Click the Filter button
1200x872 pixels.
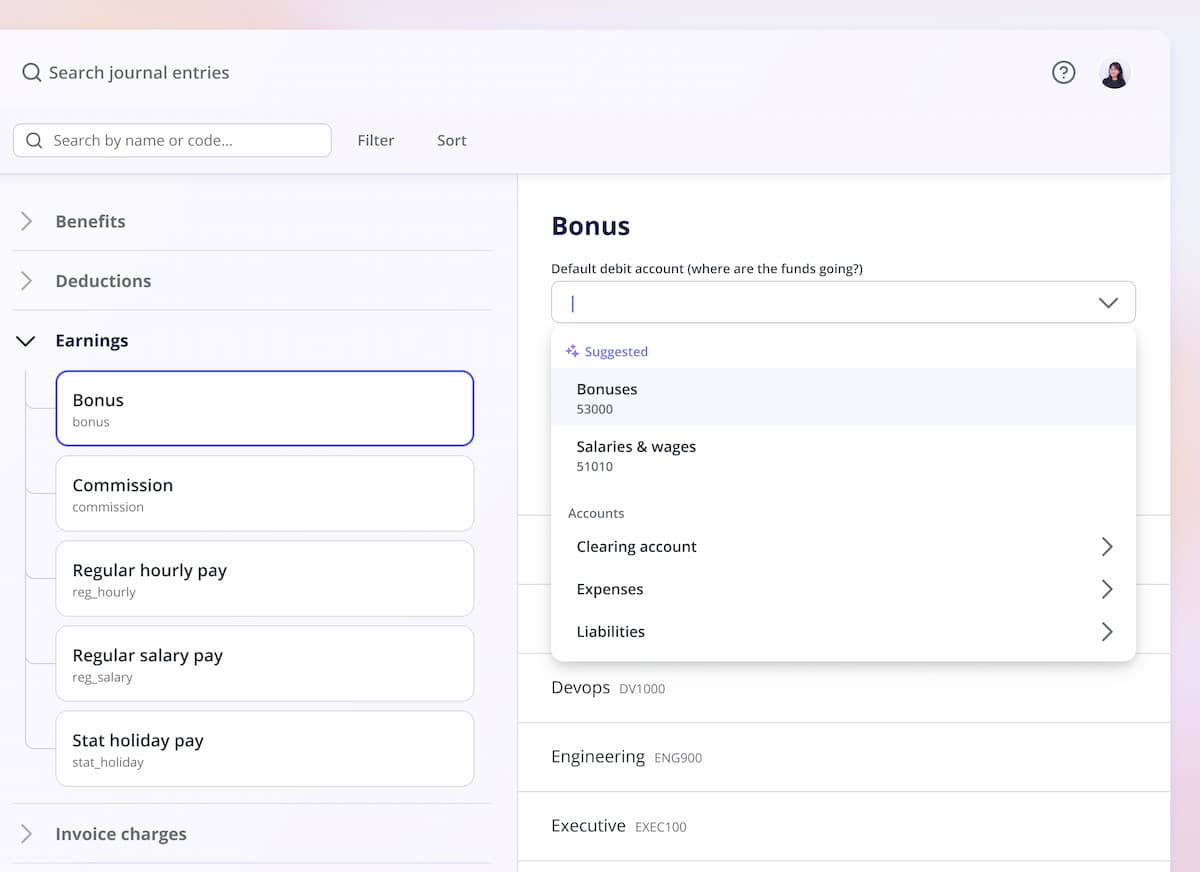376,140
